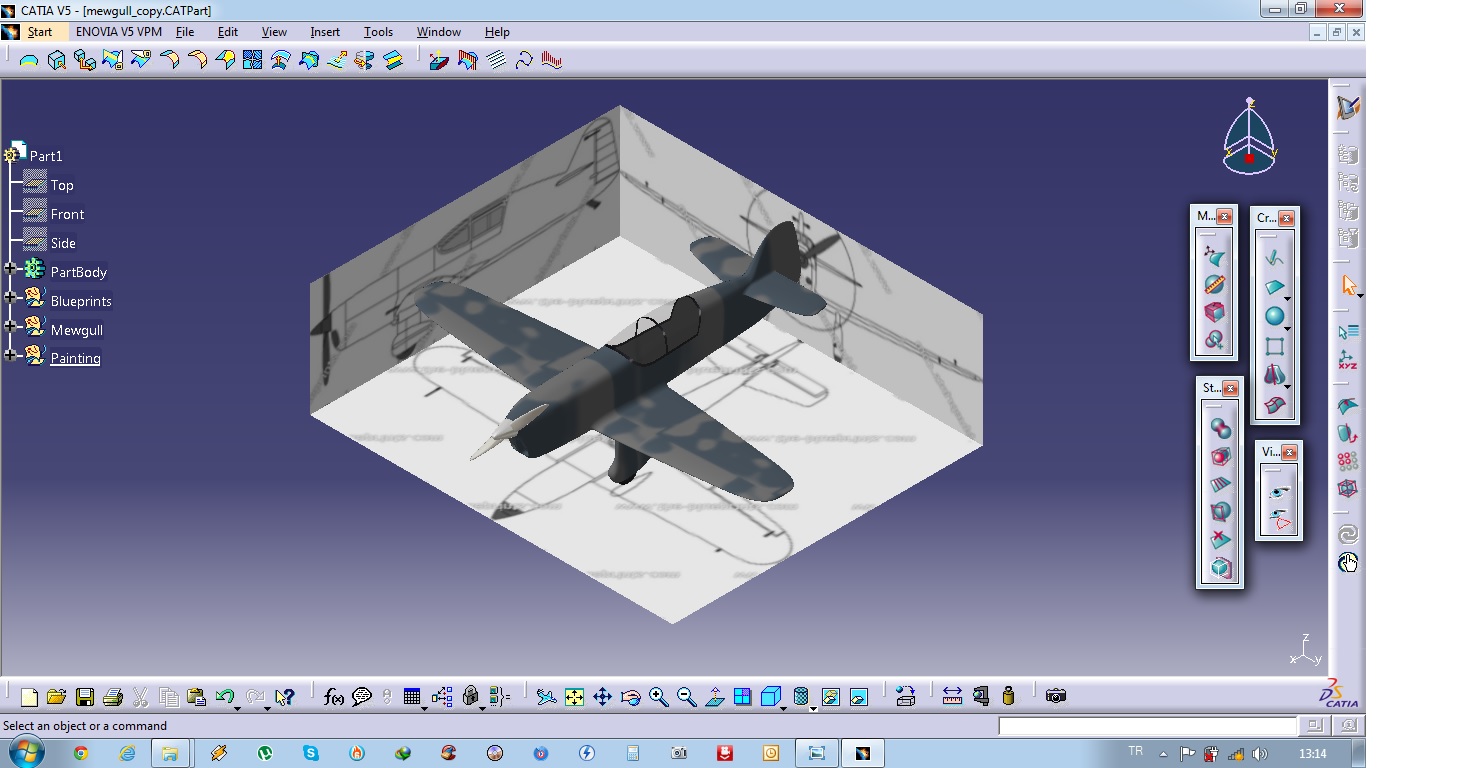This screenshot has width=1465, height=768.
Task: Click the top eye icon in Vi toolbar
Action: point(1280,492)
